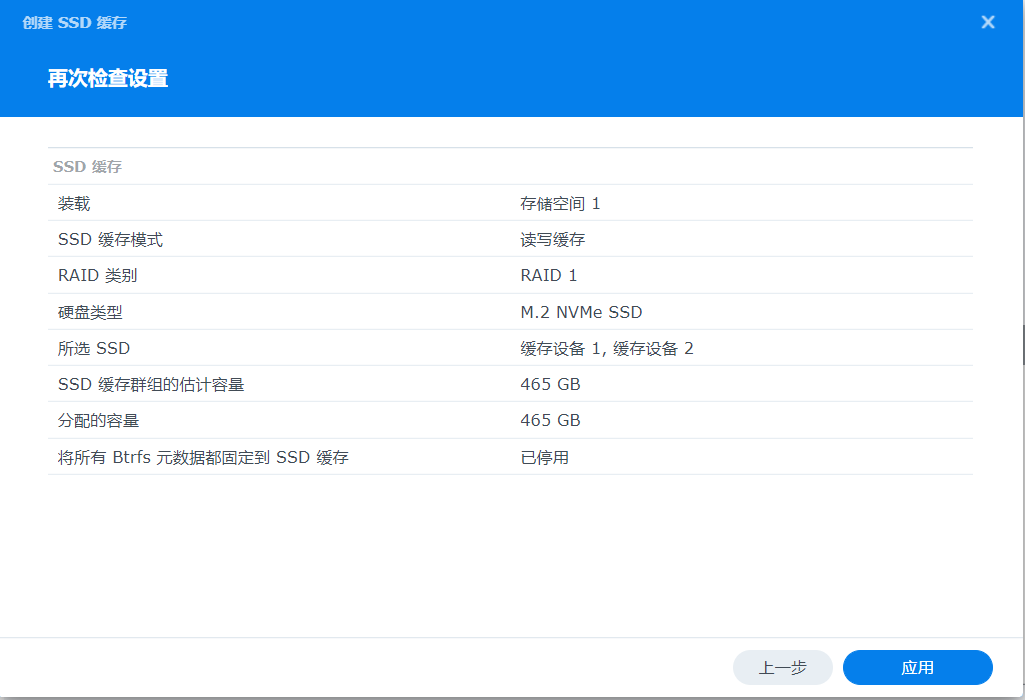Click the 创建 SSD 缓存 window title

(75, 22)
